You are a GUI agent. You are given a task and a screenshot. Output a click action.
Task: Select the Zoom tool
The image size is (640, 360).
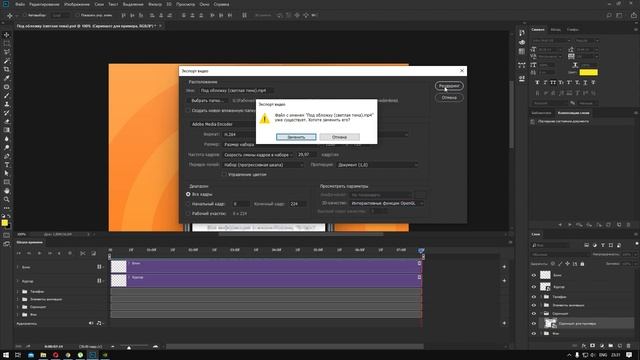coord(7,199)
